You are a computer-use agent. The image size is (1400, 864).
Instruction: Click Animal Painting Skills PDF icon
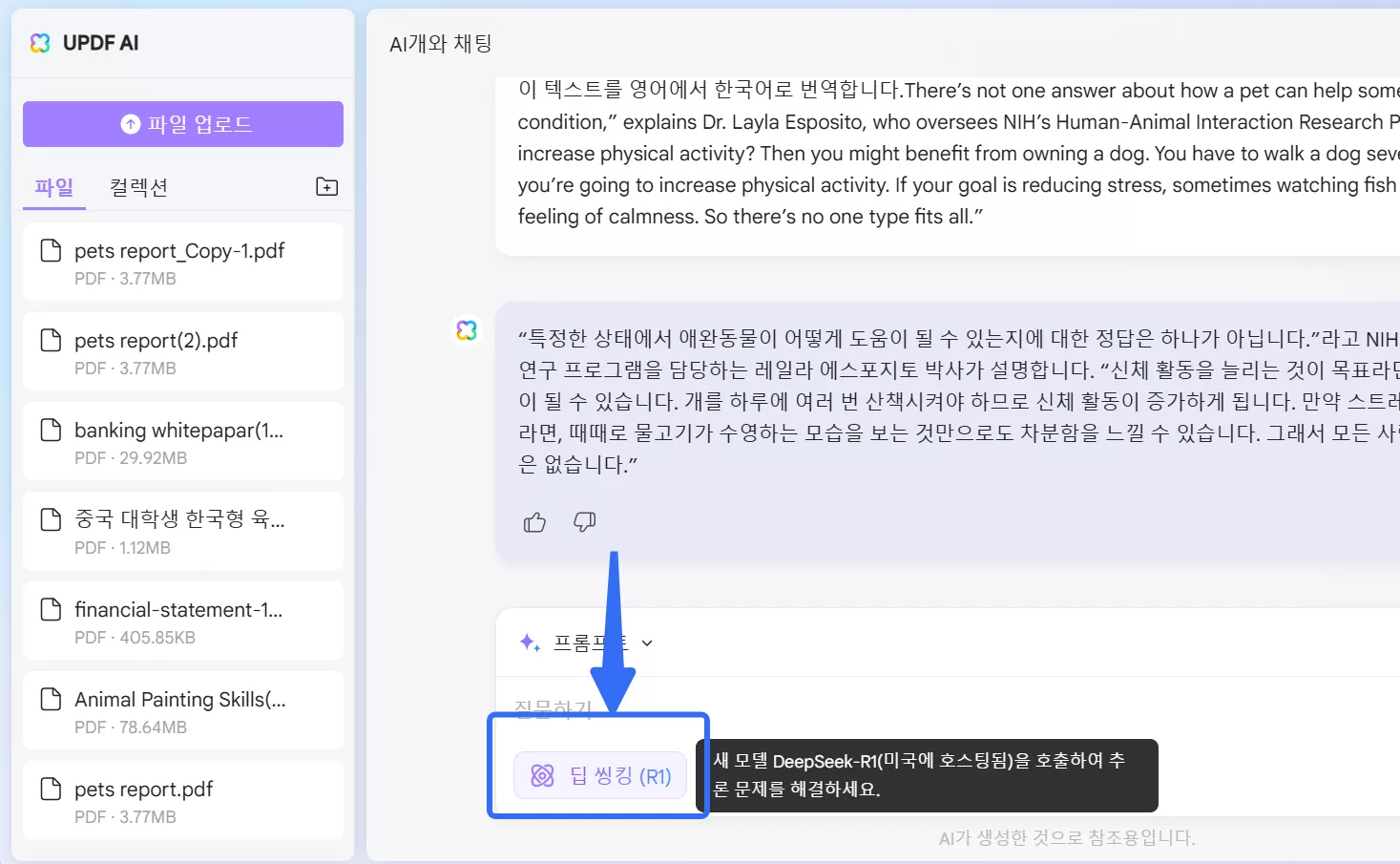click(51, 699)
